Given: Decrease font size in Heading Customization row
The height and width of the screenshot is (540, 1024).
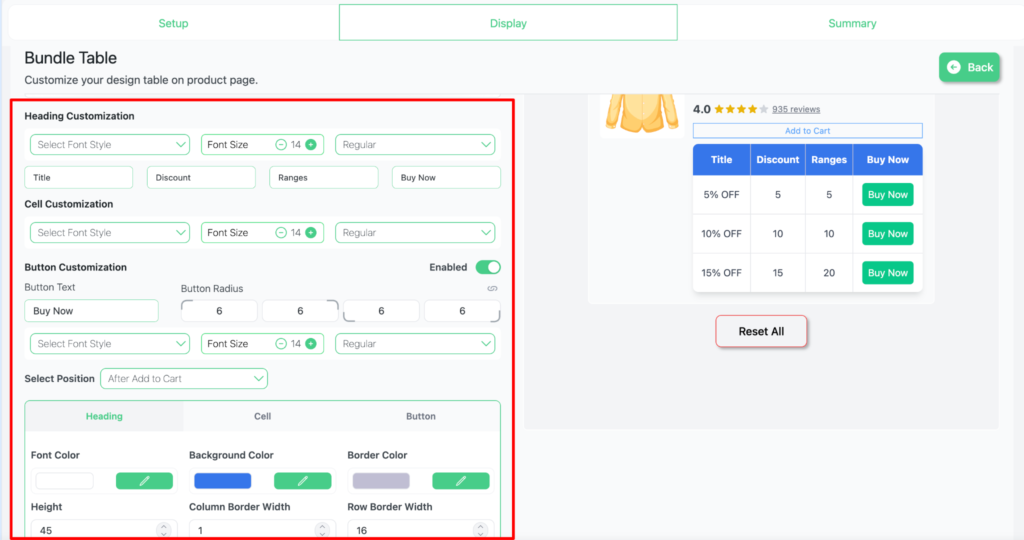Looking at the screenshot, I should pos(281,145).
